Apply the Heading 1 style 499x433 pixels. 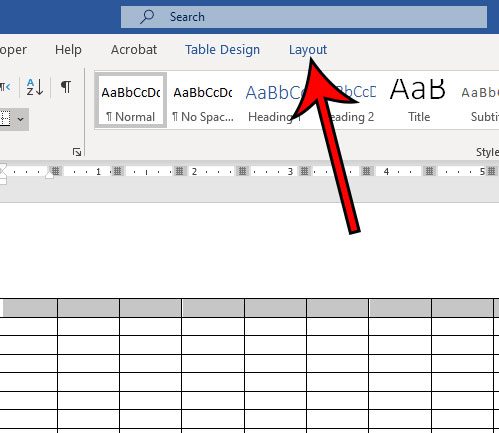click(x=274, y=100)
